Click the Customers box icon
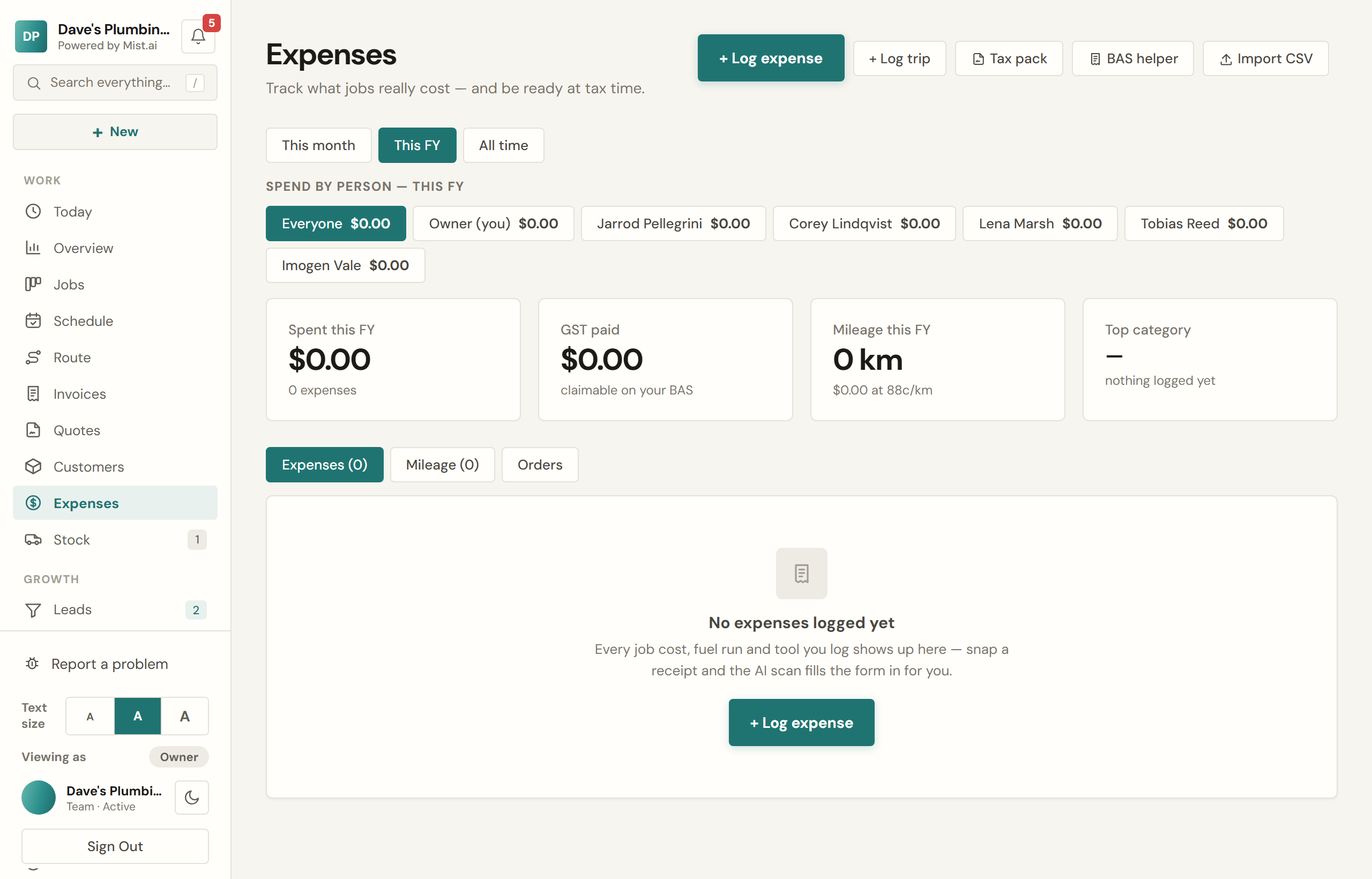 [33, 467]
